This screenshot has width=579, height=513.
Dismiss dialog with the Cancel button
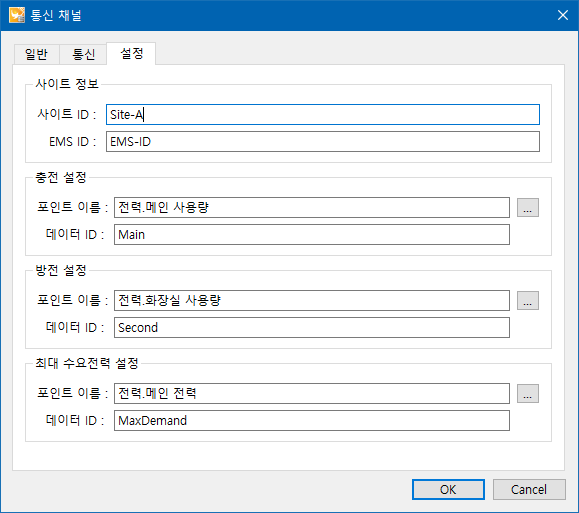[x=529, y=489]
